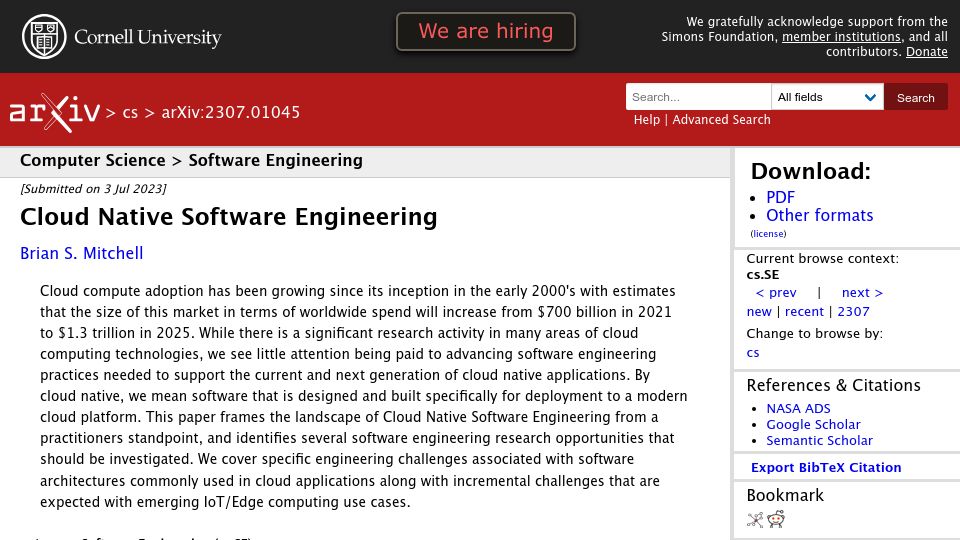The height and width of the screenshot is (540, 960).
Task: Click the paper title Cloud Native Software Engineering
Action: (x=228, y=217)
